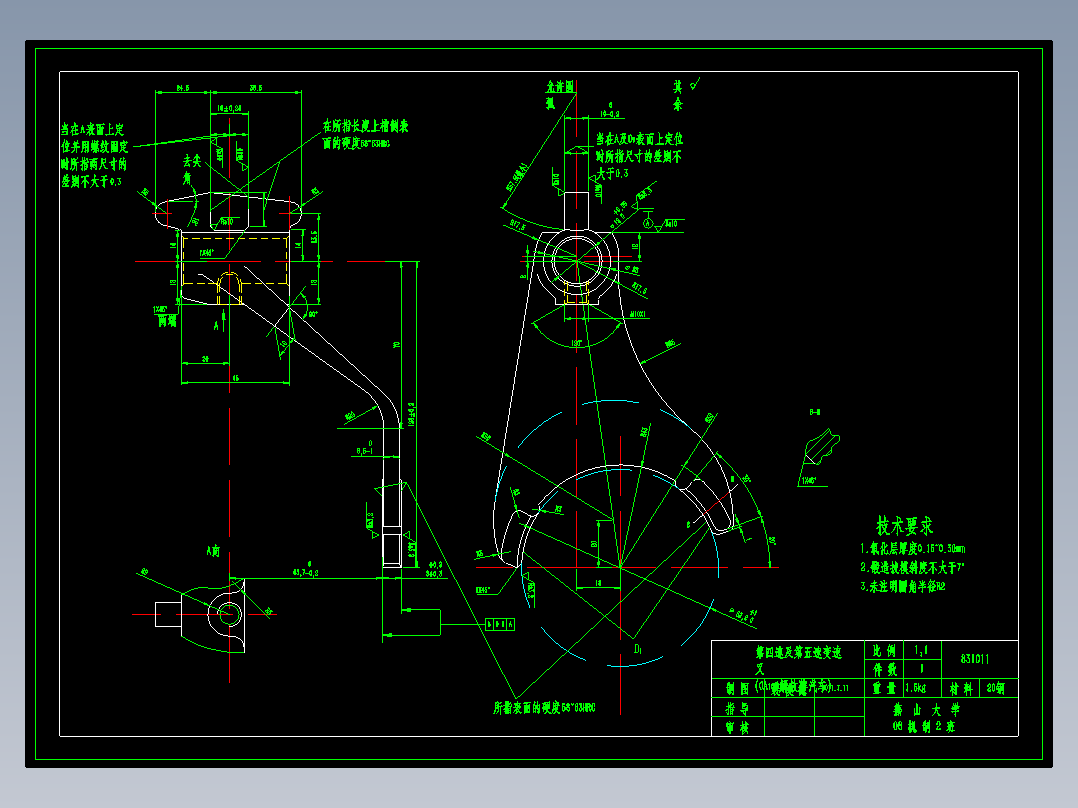This screenshot has height=808, width=1078.
Task: Select the 其余 surface finish label
Action: coord(679,95)
